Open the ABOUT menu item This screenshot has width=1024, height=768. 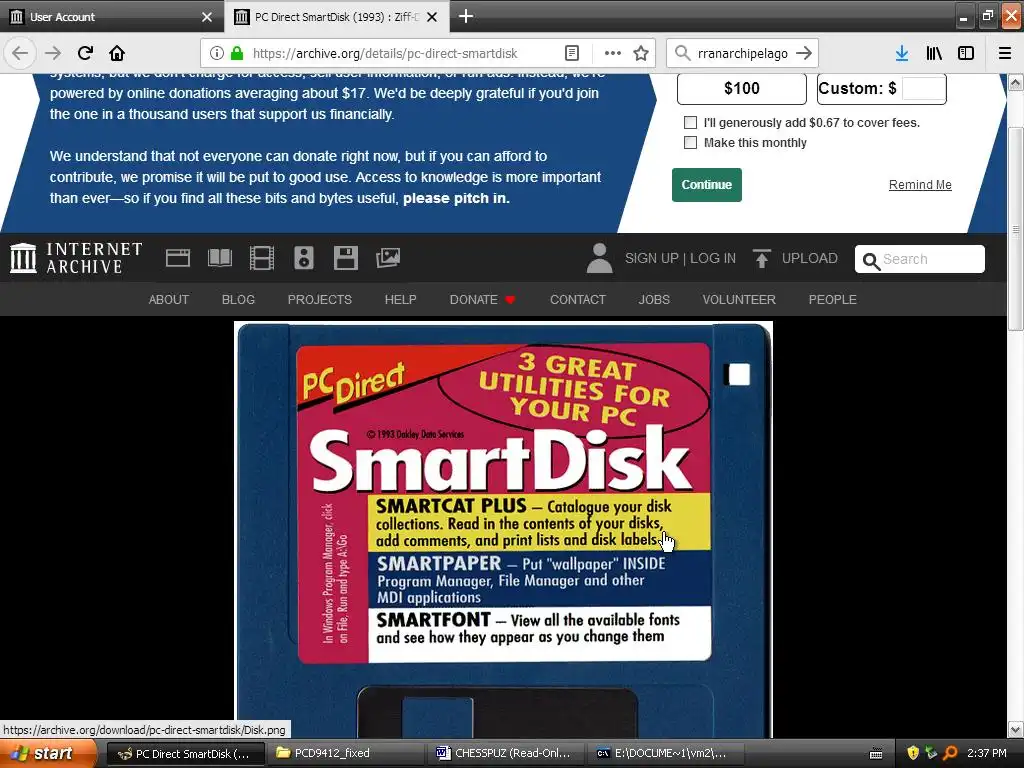(168, 300)
